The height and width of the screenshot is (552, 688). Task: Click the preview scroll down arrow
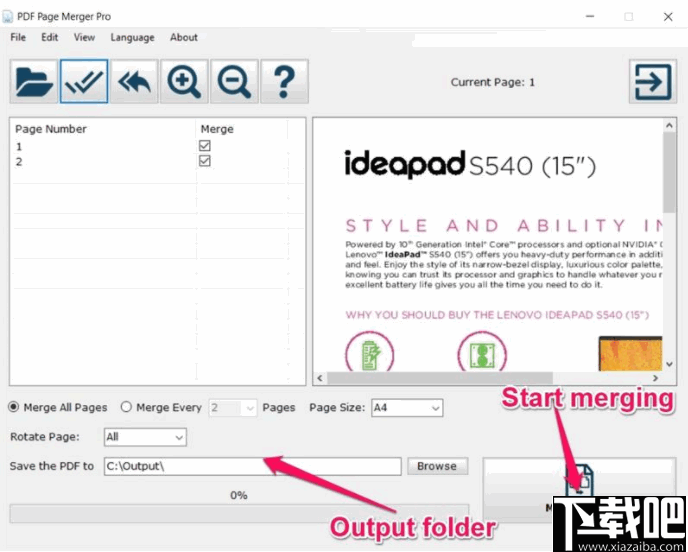point(670,364)
